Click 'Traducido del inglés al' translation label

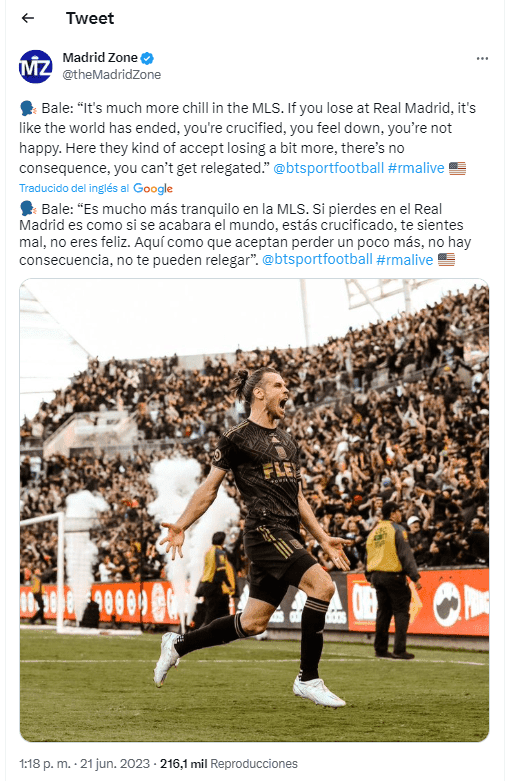74,188
